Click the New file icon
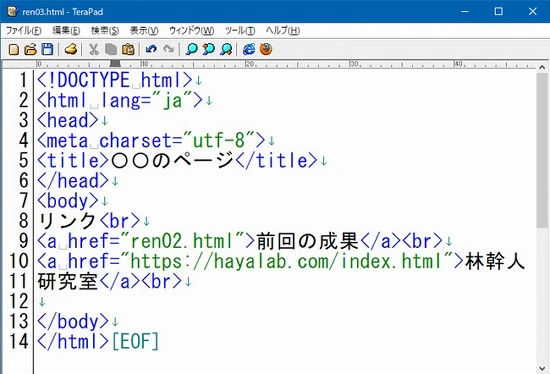This screenshot has height=374, width=550. (x=14, y=49)
